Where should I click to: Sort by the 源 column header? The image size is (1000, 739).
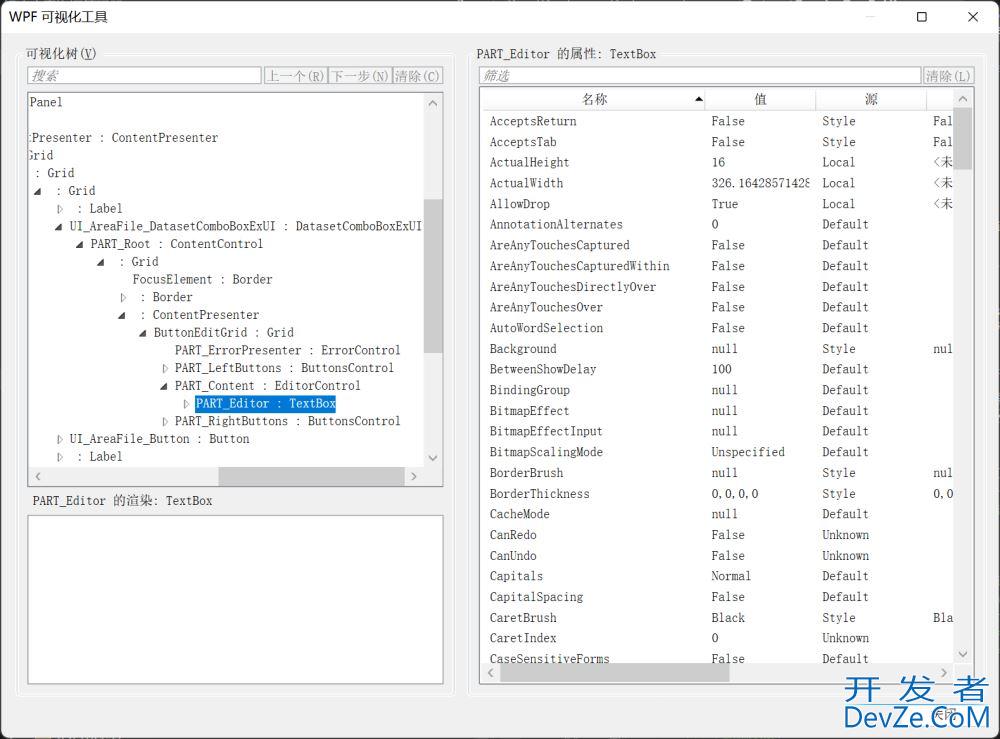tap(871, 99)
